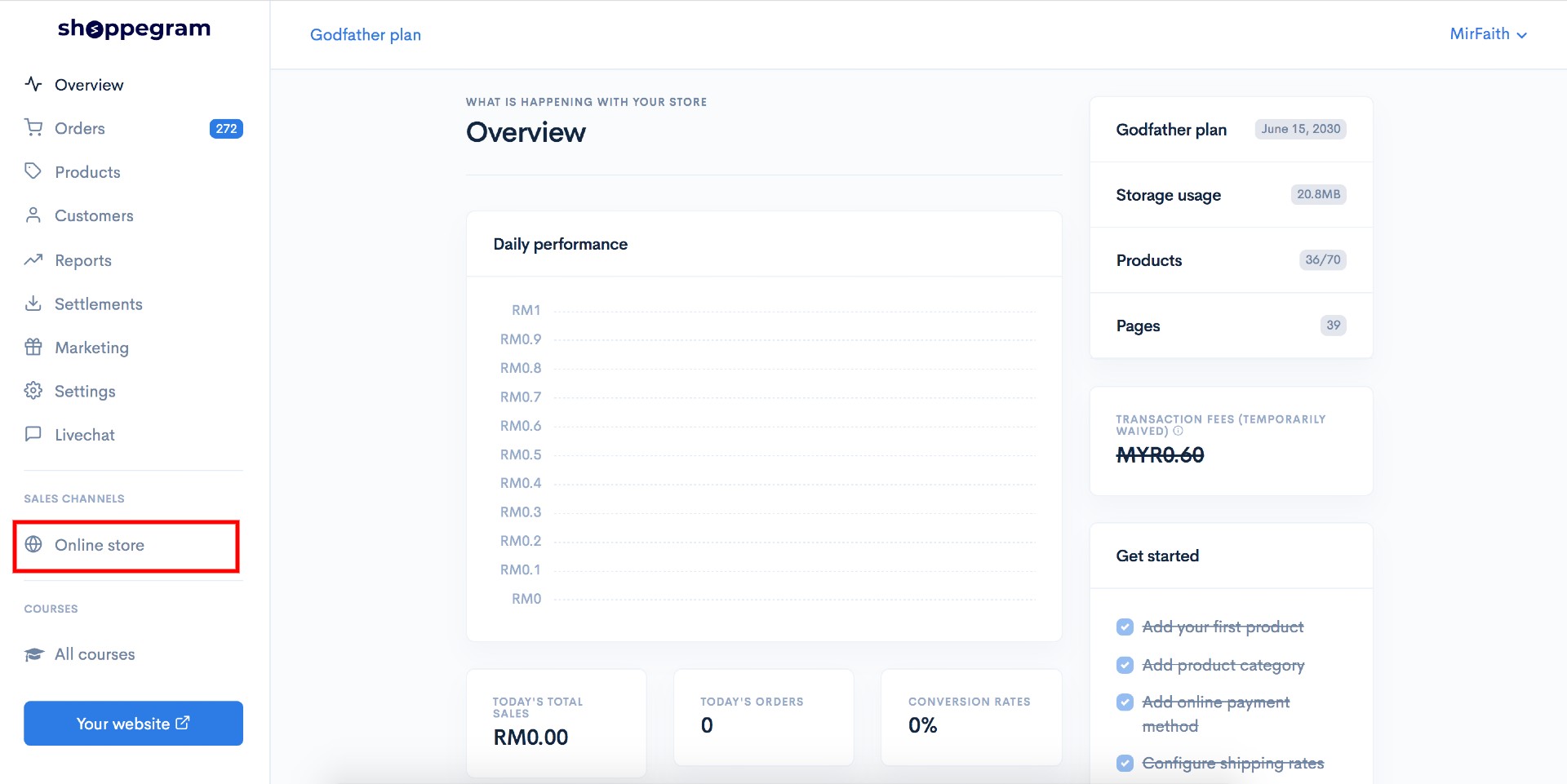Open the Godfather plan header link
The image size is (1567, 784).
[x=366, y=34]
